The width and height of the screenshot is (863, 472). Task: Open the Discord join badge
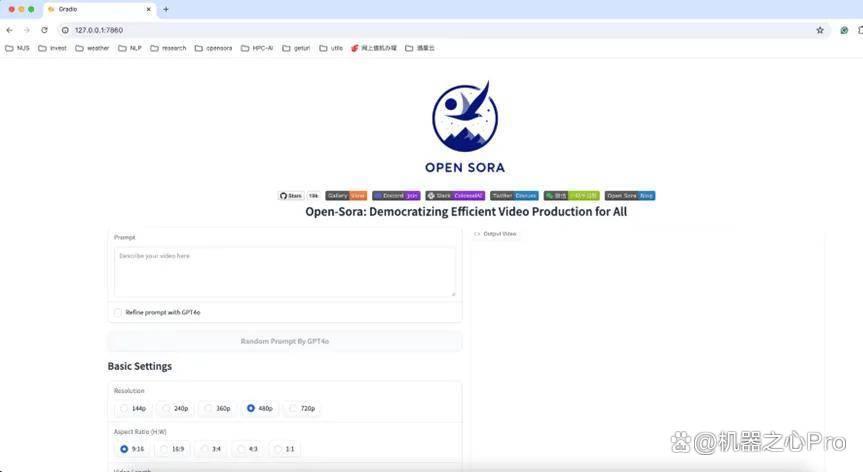coord(396,195)
